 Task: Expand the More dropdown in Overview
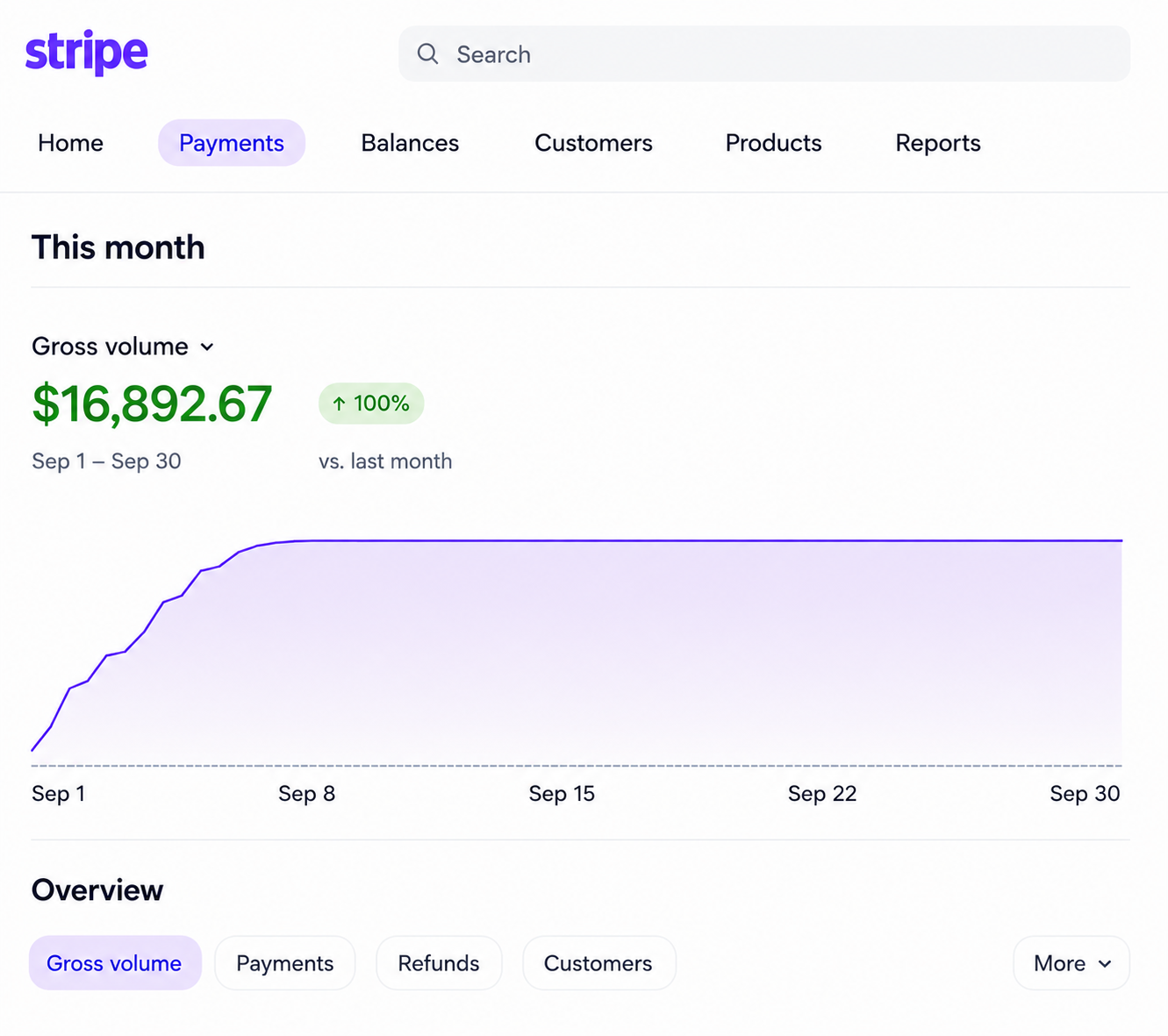[x=1071, y=963]
